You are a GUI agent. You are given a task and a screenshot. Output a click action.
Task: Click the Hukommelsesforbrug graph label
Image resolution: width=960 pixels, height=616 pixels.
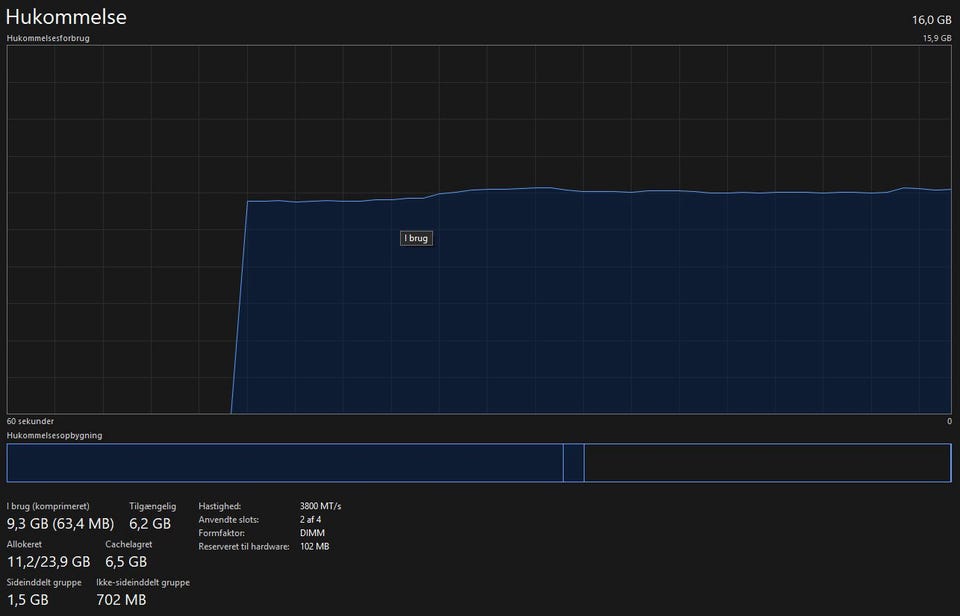click(47, 38)
